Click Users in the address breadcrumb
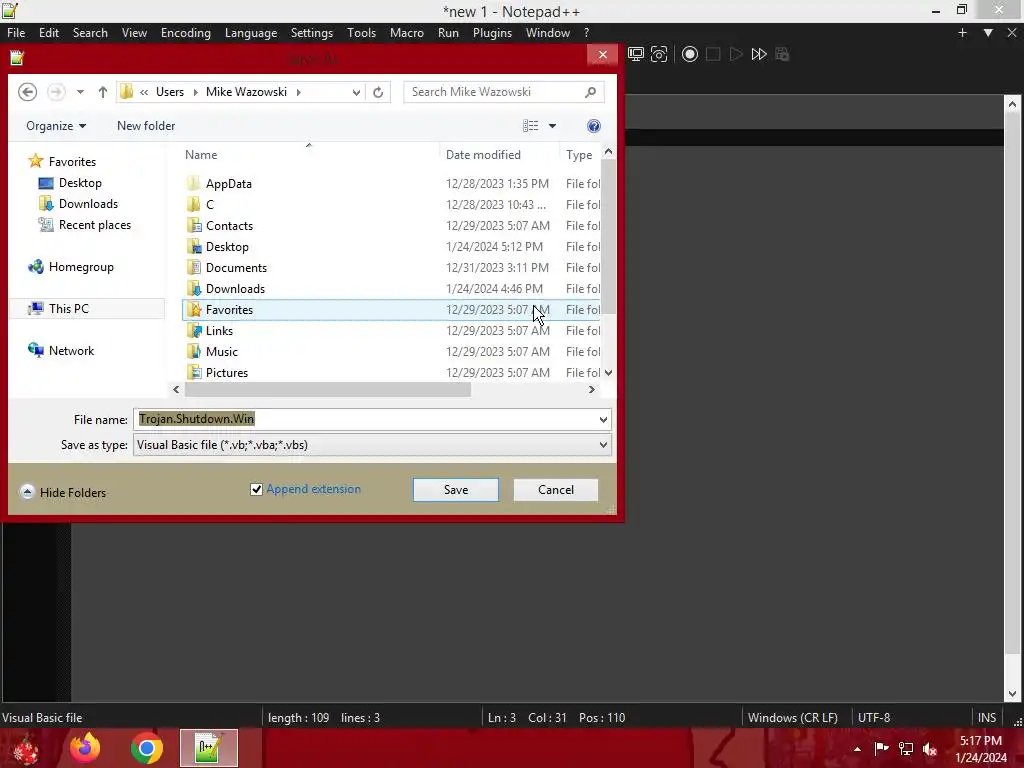1024x768 pixels. 170,92
